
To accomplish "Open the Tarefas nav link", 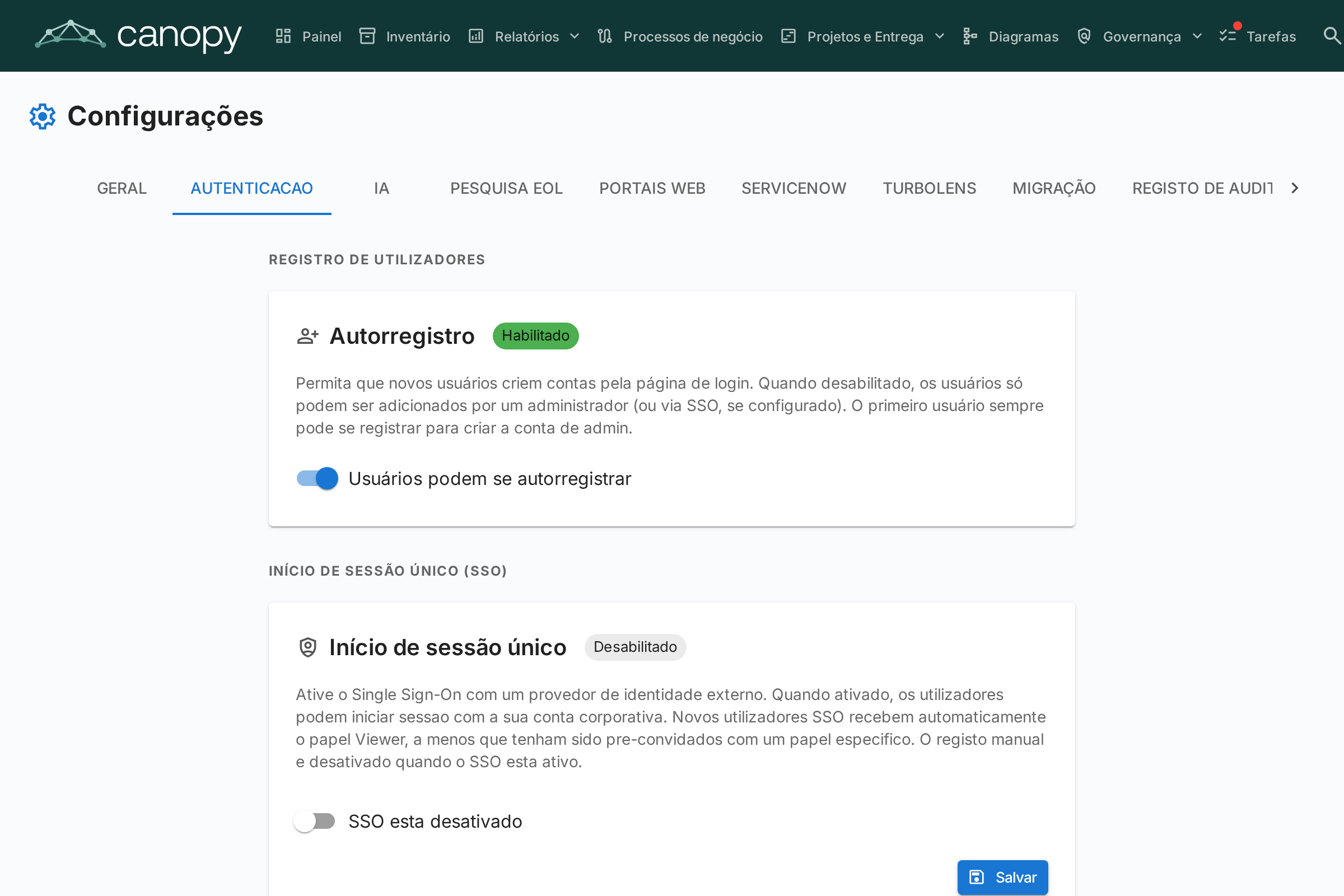I will click(x=1258, y=36).
